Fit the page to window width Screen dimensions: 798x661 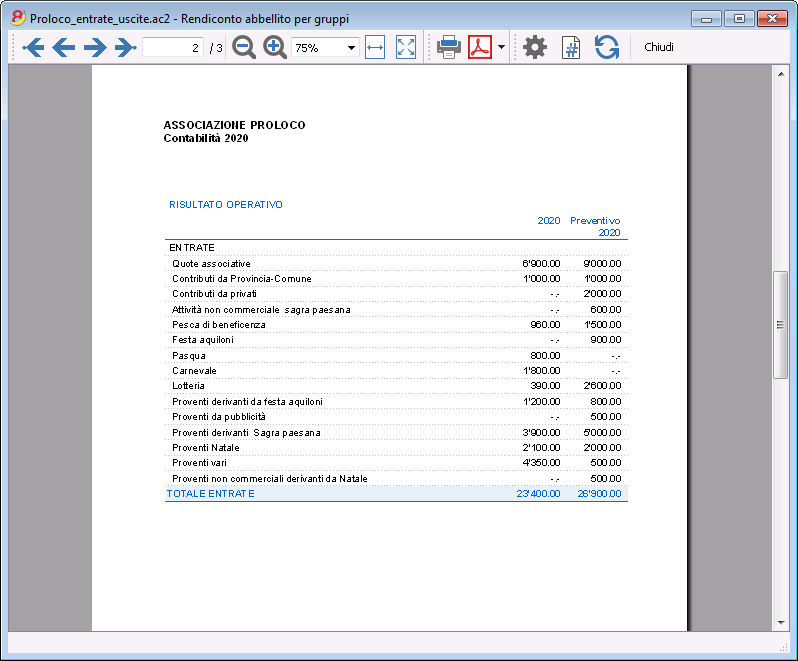pyautogui.click(x=375, y=47)
